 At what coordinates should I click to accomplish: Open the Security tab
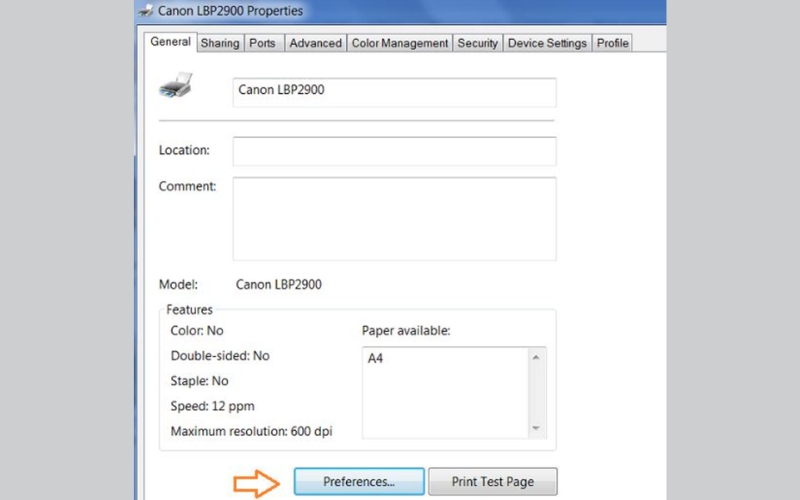coord(478,43)
